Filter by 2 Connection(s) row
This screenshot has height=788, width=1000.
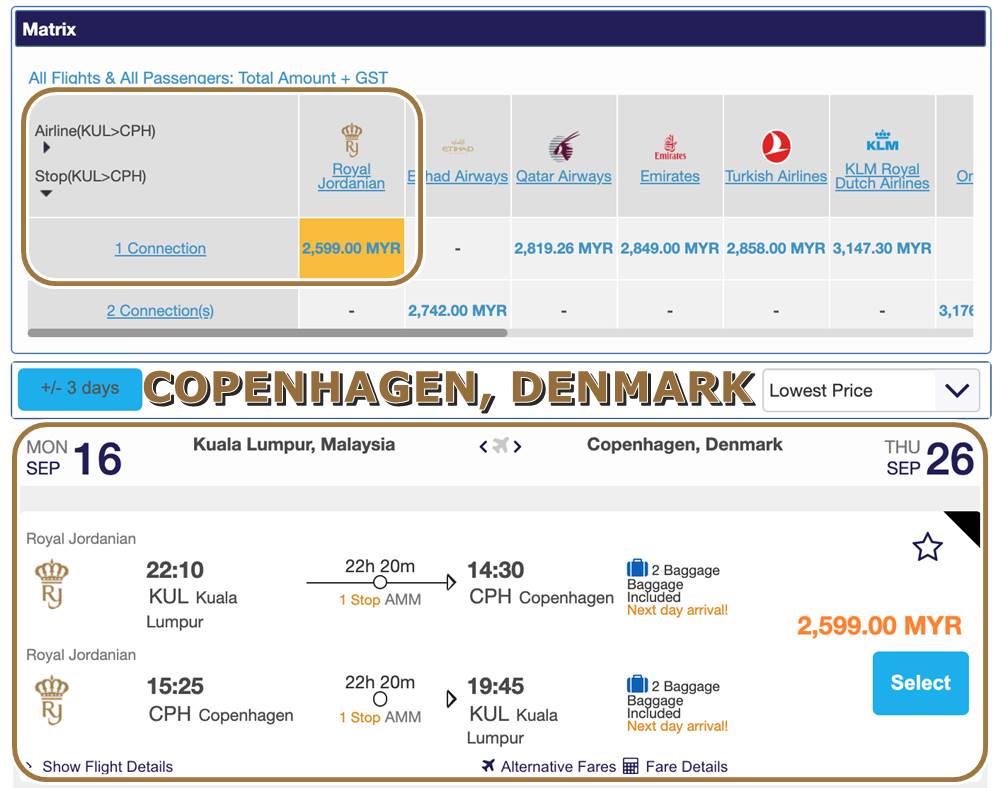click(160, 311)
